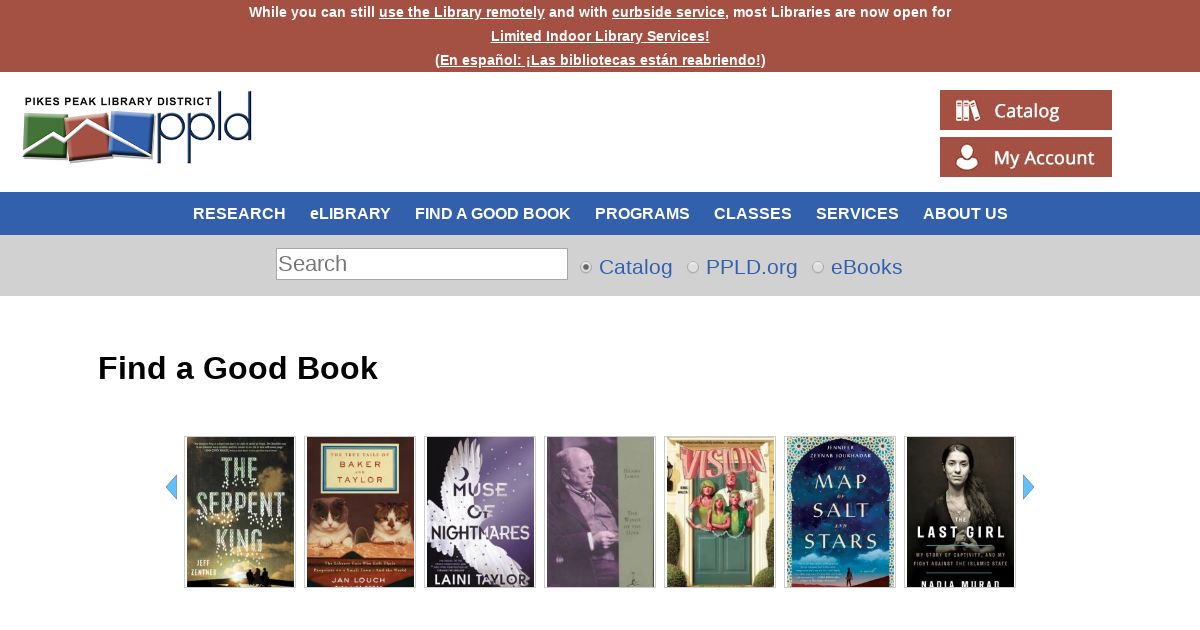Show previous books with left carousel arrow
The width and height of the screenshot is (1200, 630).
[x=171, y=487]
